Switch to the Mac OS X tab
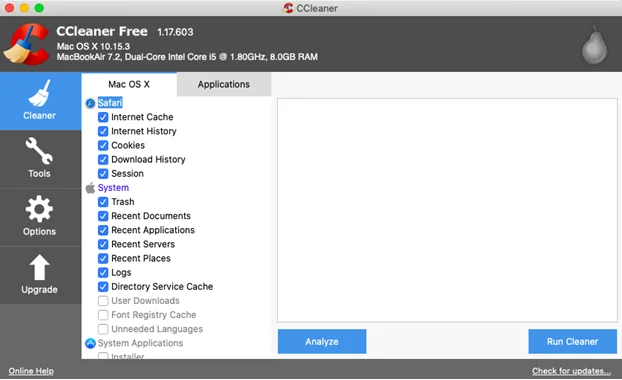622x380 pixels. [x=129, y=84]
